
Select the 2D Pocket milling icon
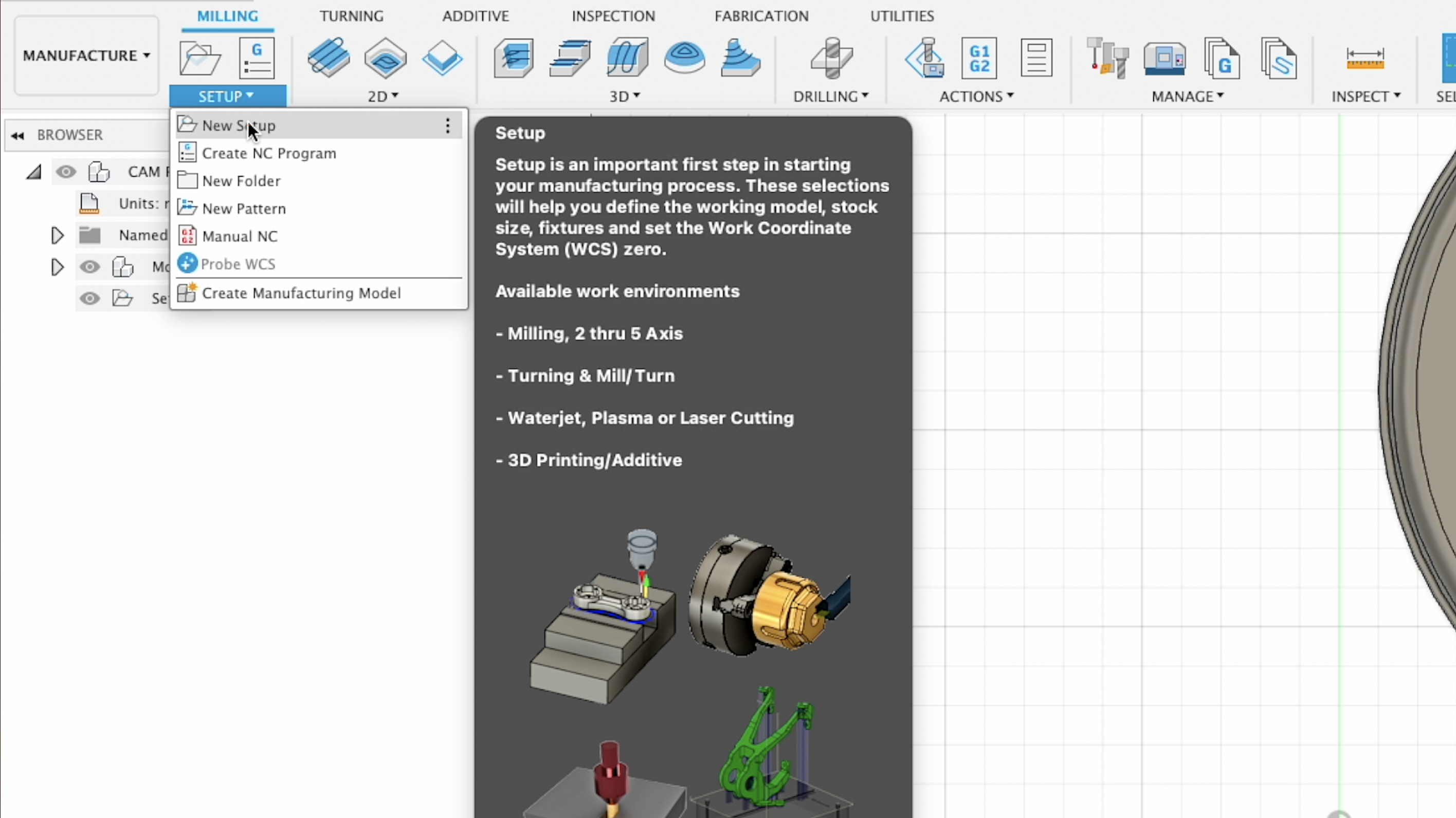coord(386,58)
